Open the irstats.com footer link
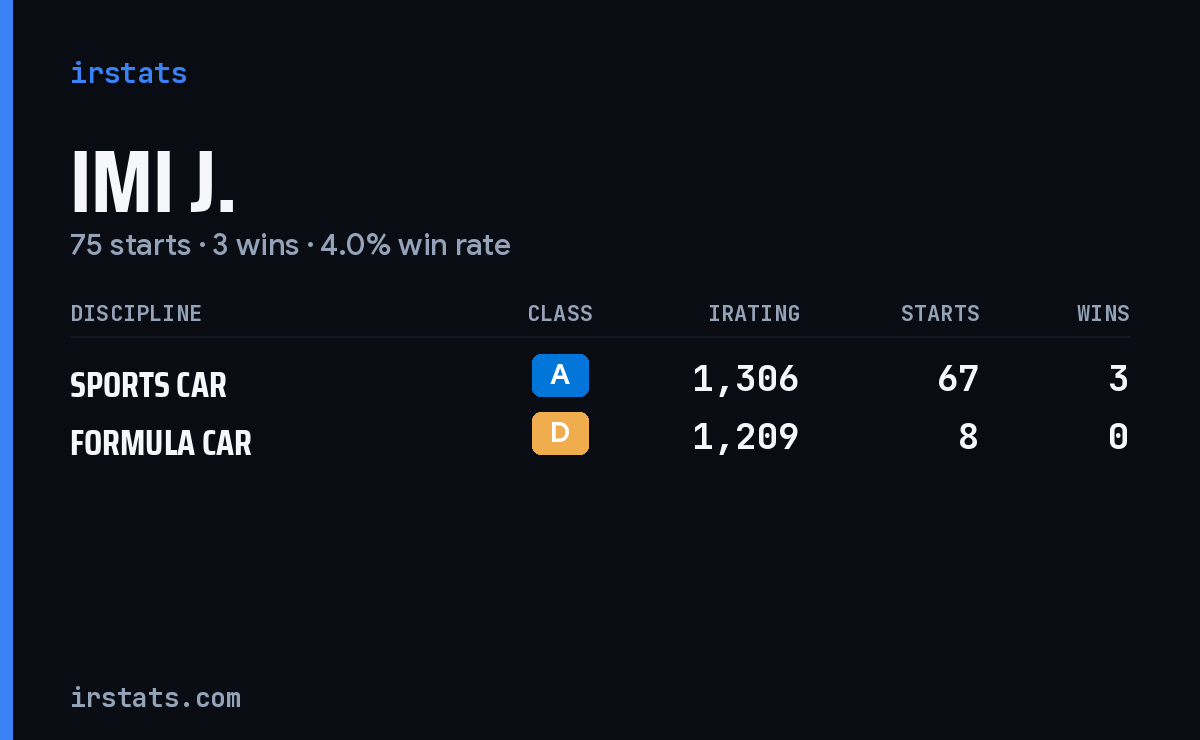The width and height of the screenshot is (1200, 740). tap(155, 697)
